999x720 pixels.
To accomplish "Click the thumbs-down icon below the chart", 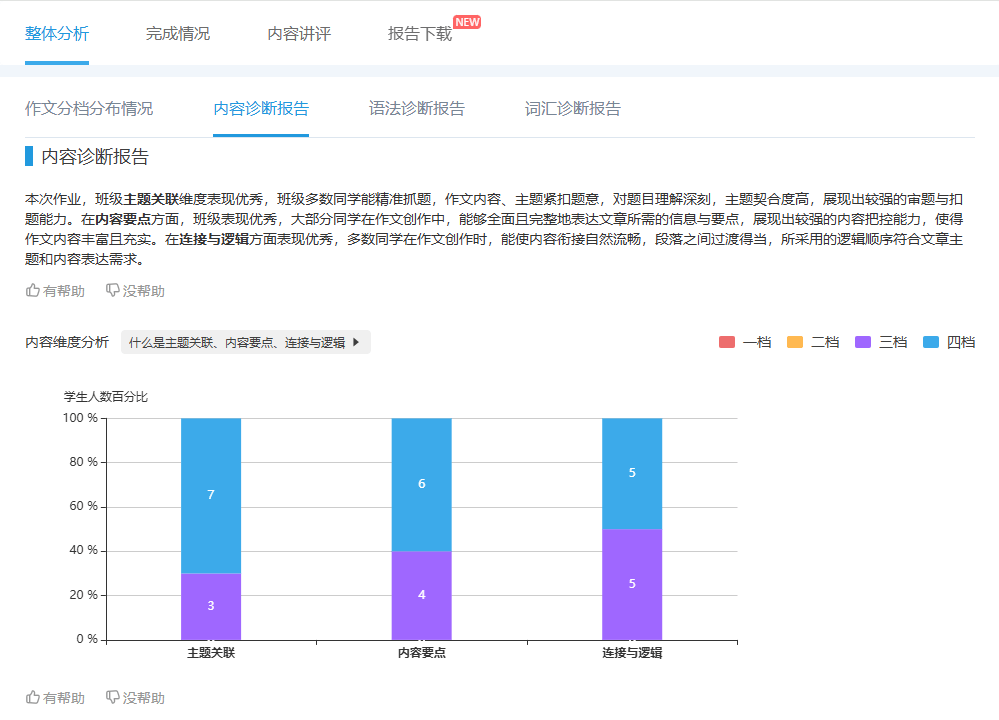I will (113, 698).
